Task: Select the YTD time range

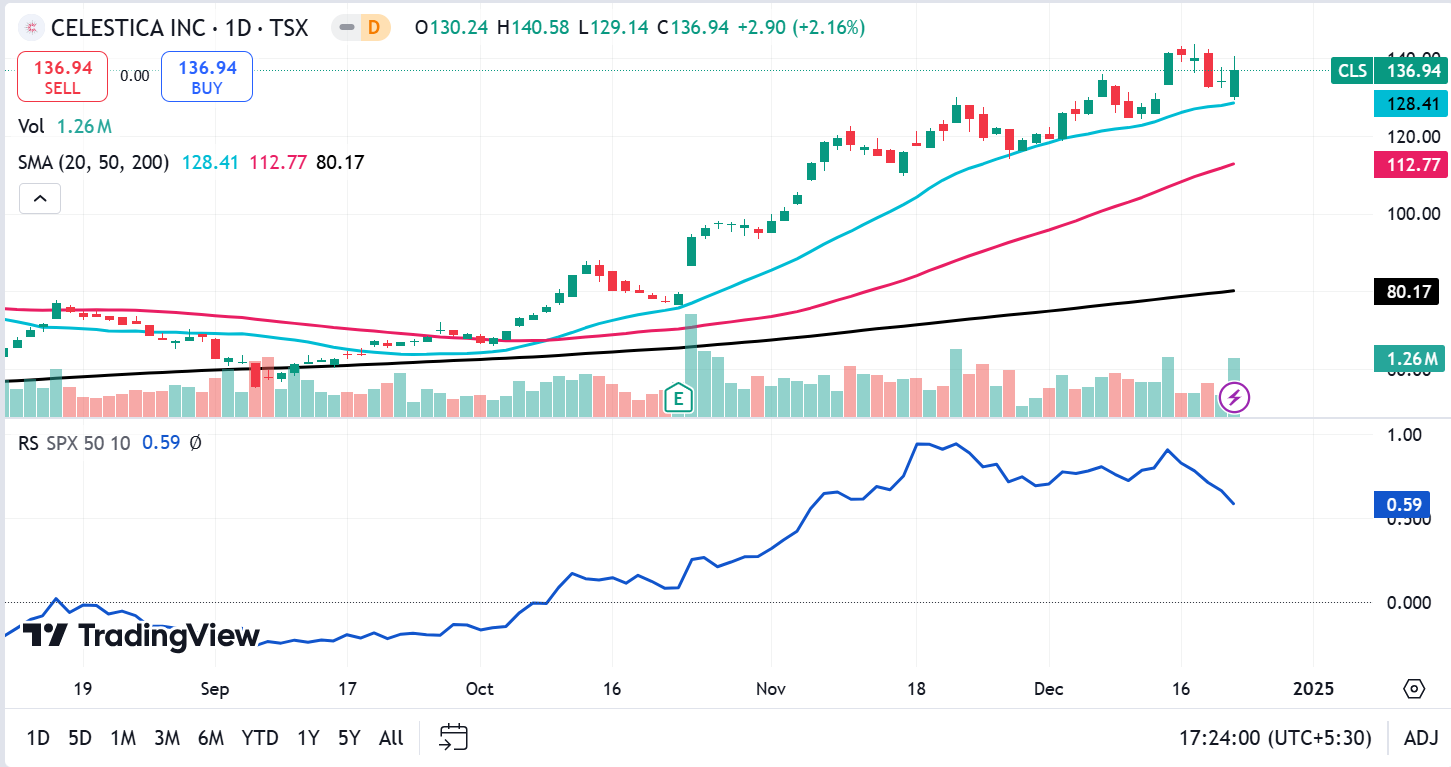Action: [260, 738]
